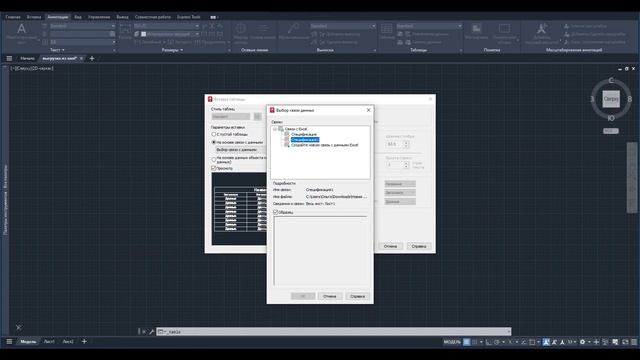
Task: Open the layout tabs hamburger menu
Action: pos(9,342)
